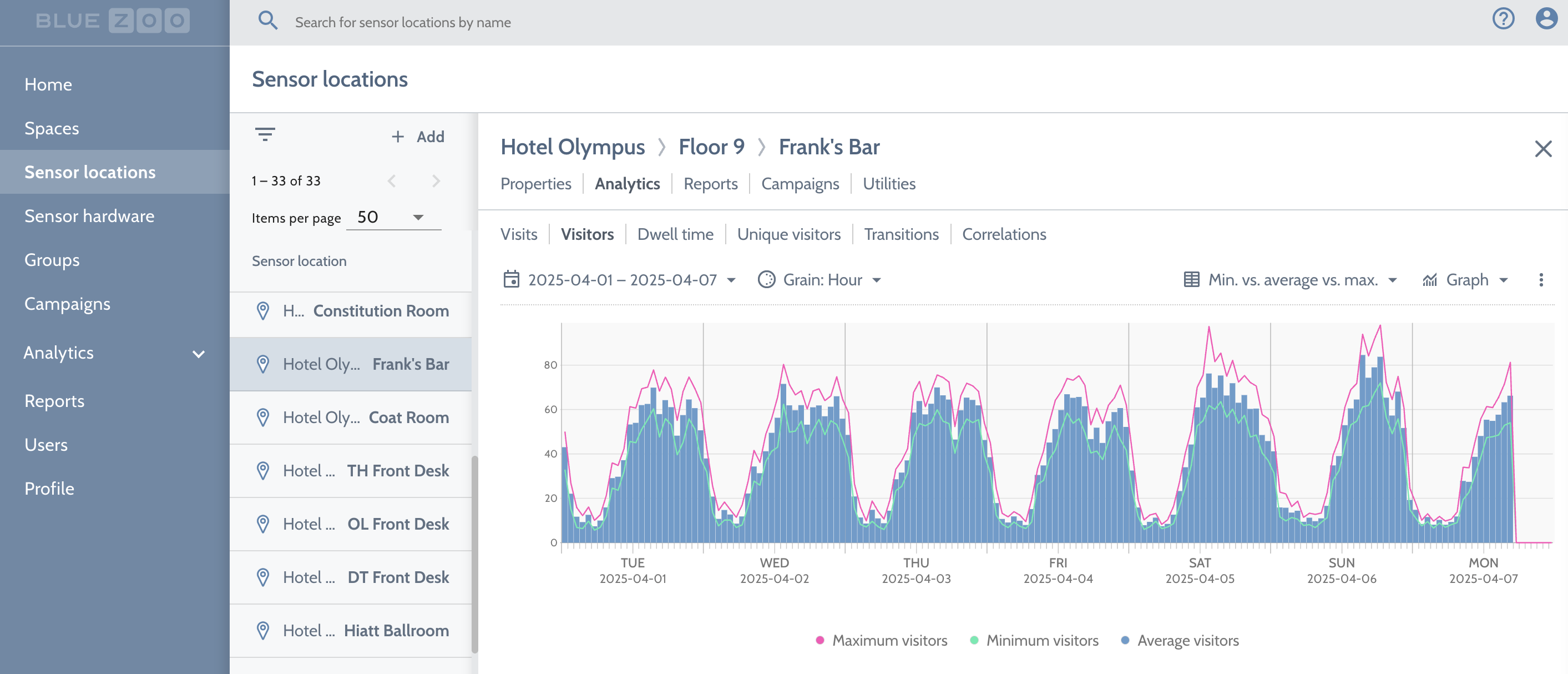
Task: Select the TH Front Desk row
Action: (351, 471)
